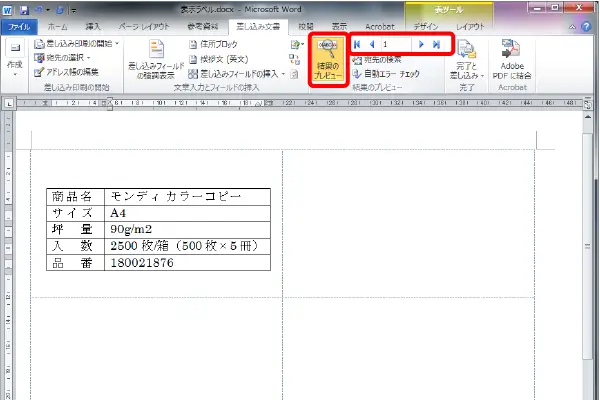This screenshot has height=400, width=600.
Task: Click the 商品名 table cell
Action: pyautogui.click(x=75, y=197)
